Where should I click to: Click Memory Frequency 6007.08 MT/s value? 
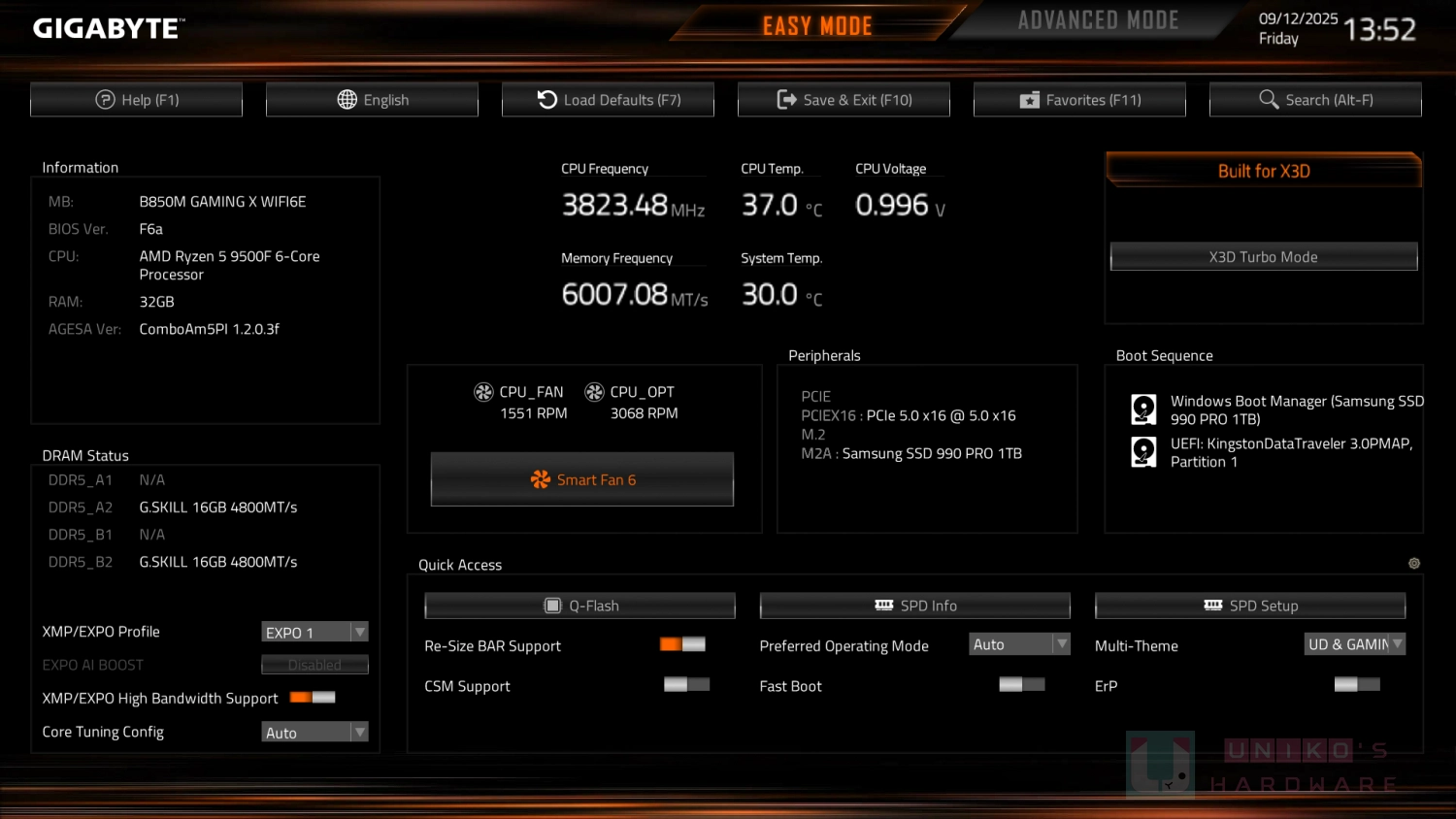(x=635, y=294)
